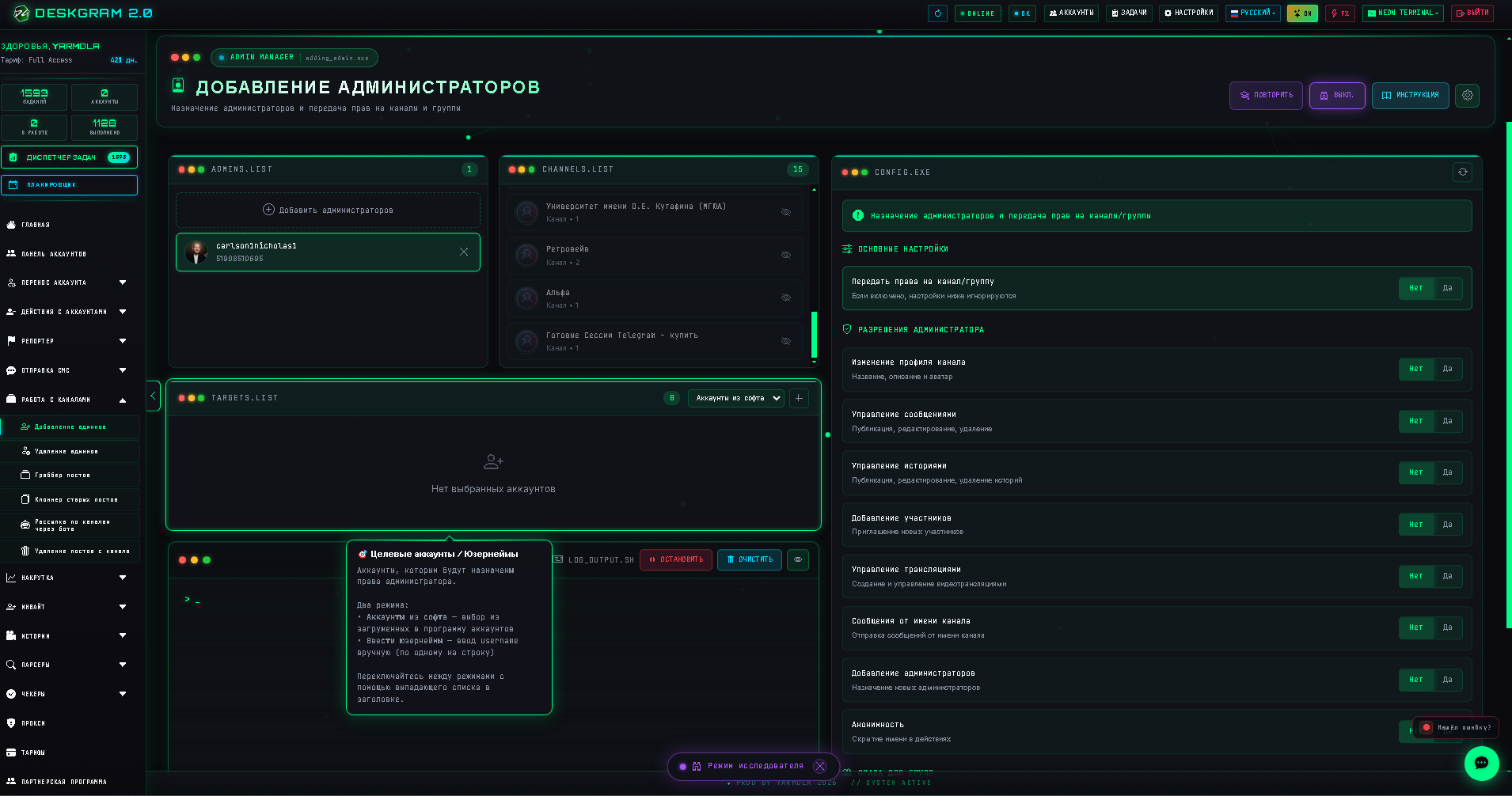
Task: Toggle visibility of Ретровейв channel
Action: pyautogui.click(x=786, y=256)
